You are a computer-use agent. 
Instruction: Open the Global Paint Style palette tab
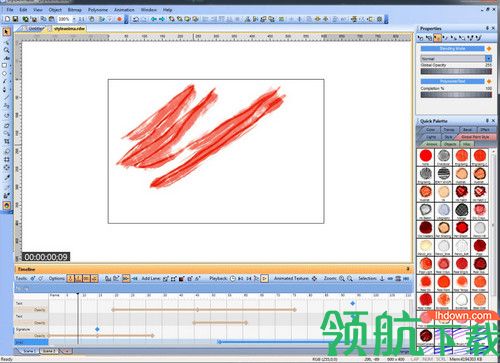tap(475, 137)
